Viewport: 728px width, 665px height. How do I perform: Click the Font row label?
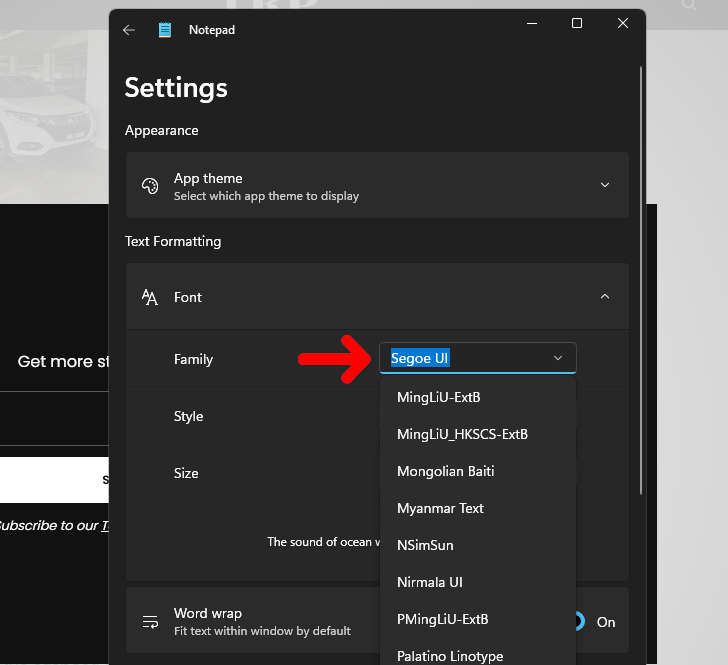click(x=188, y=297)
